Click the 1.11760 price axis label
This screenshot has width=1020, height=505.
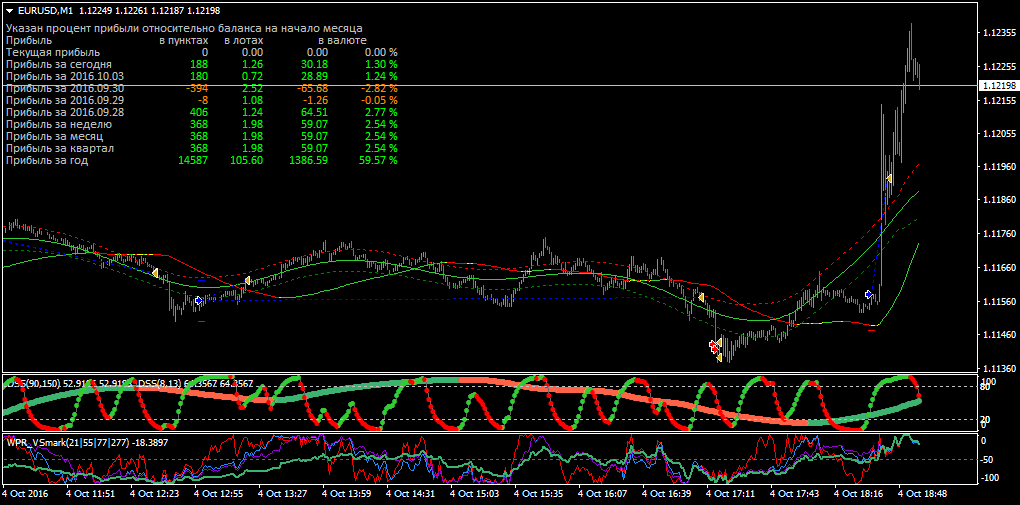tap(999, 233)
